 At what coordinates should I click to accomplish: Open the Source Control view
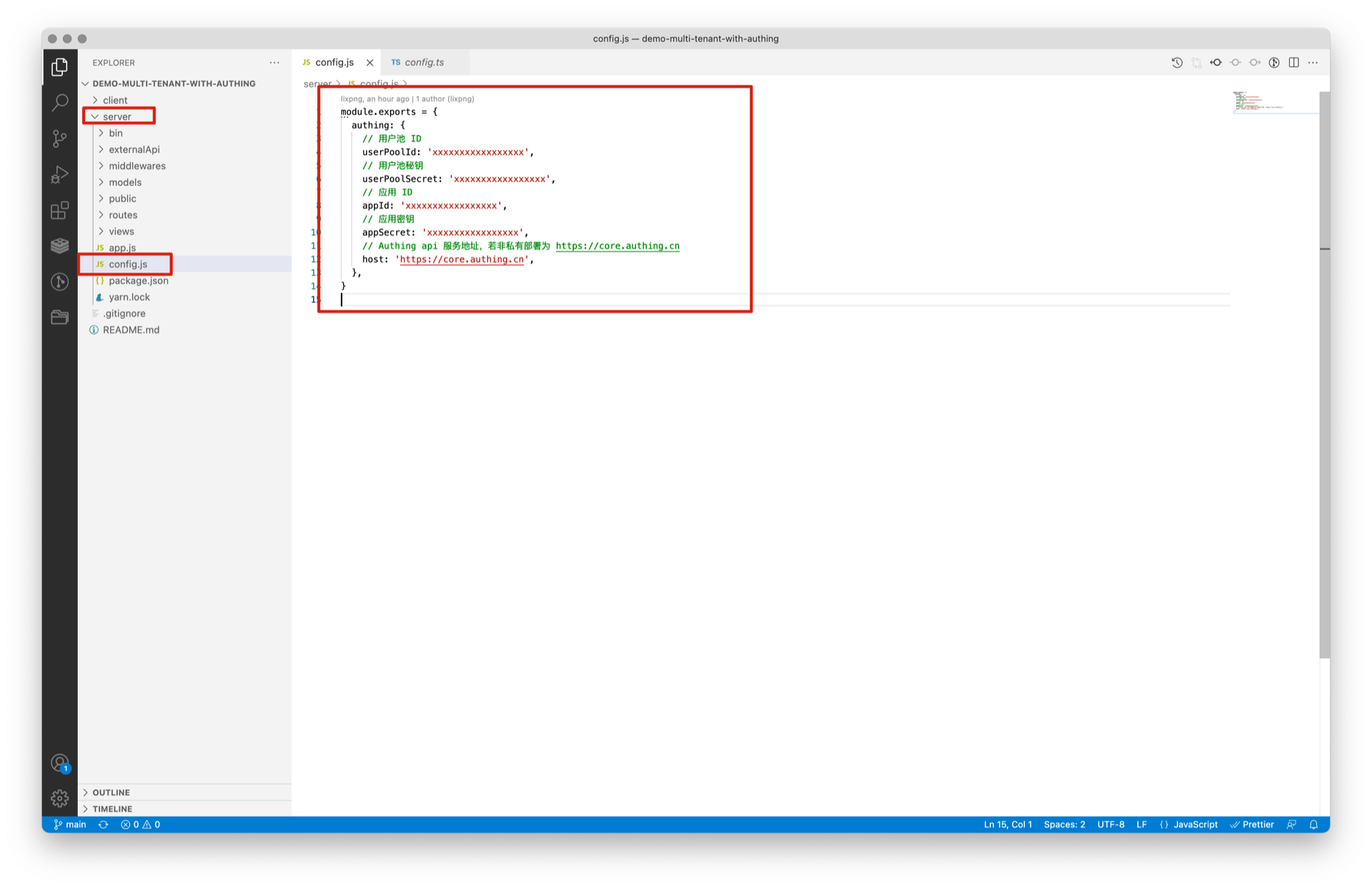click(60, 138)
